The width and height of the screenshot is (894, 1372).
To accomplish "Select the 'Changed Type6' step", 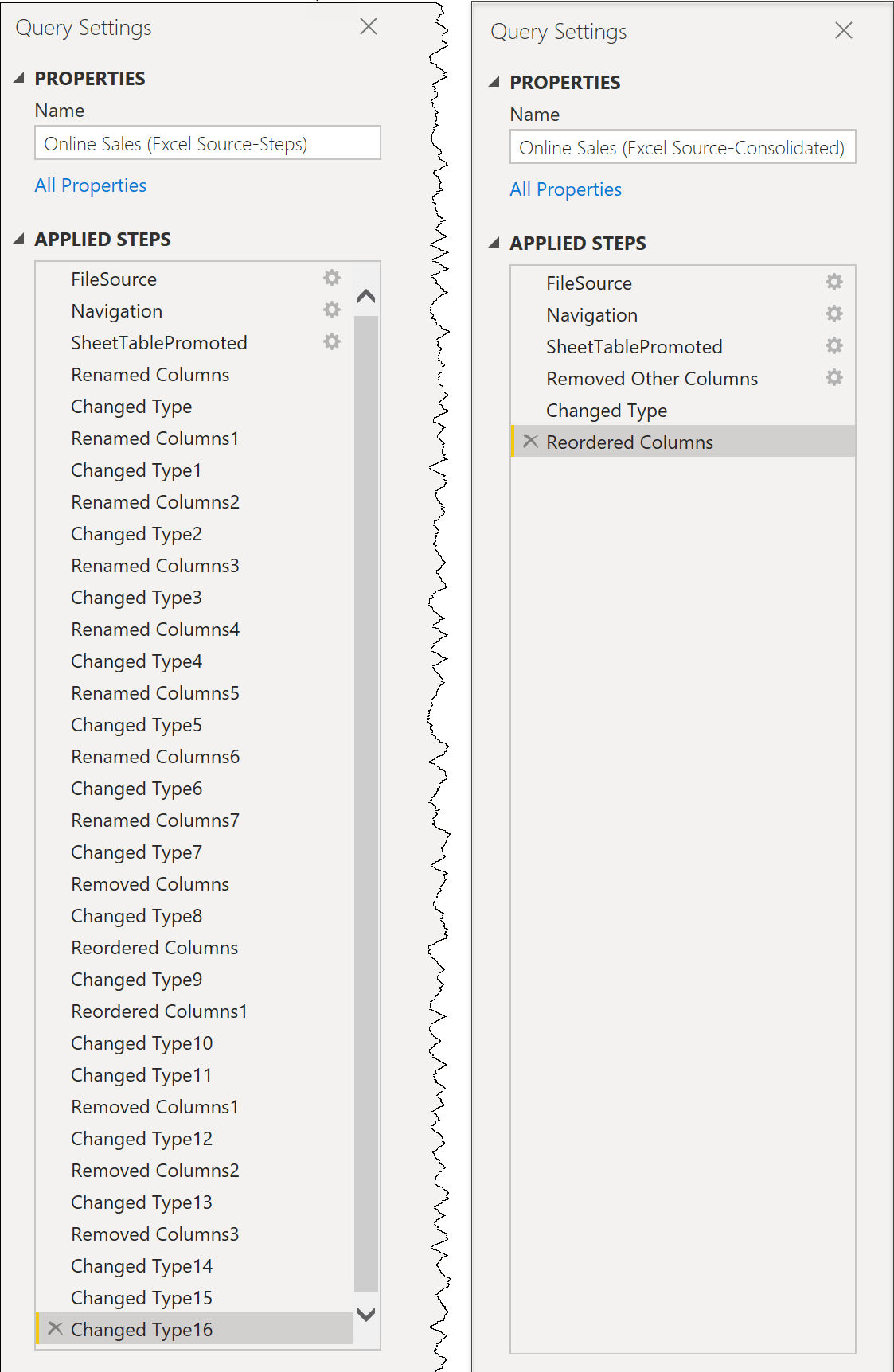I will pyautogui.click(x=193, y=789).
